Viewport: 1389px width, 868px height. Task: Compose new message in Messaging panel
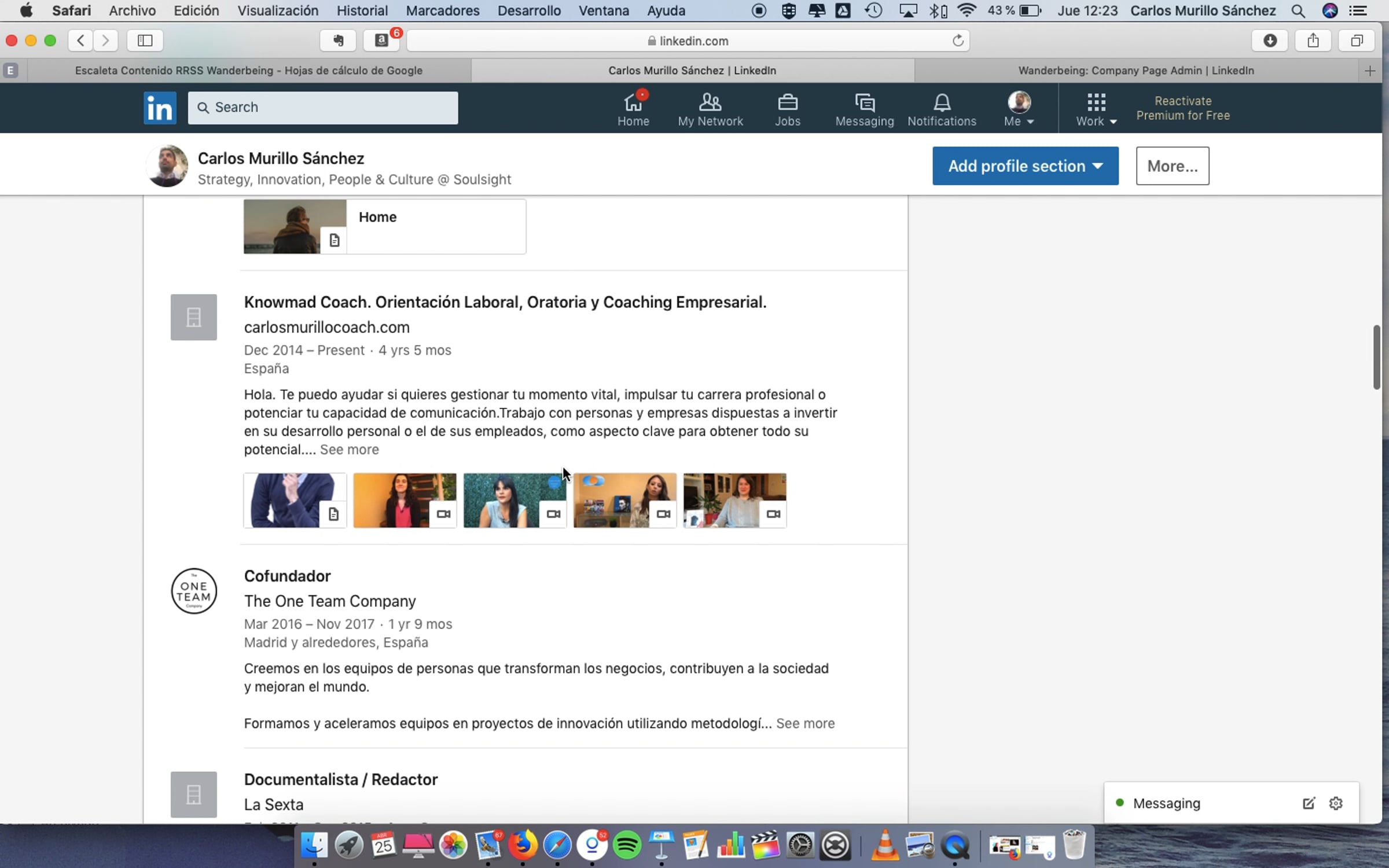1309,803
